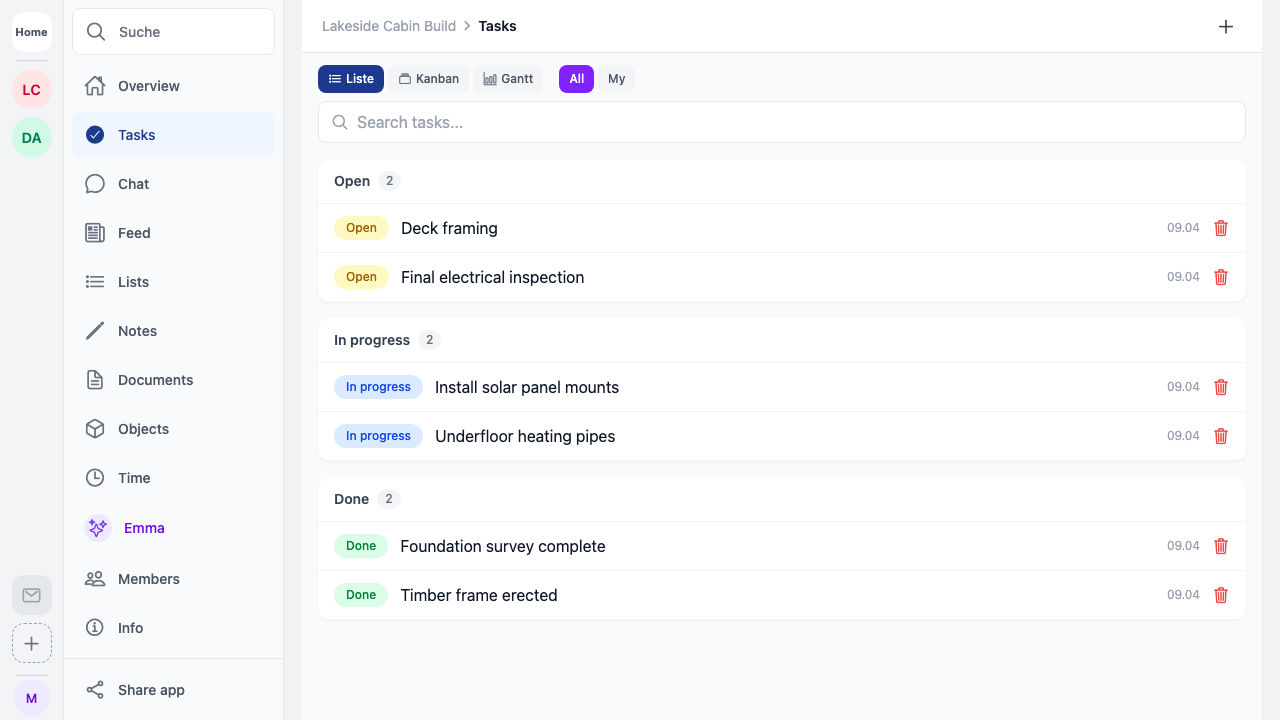Select the All tasks filter
The image size is (1280, 720).
[x=576, y=79]
